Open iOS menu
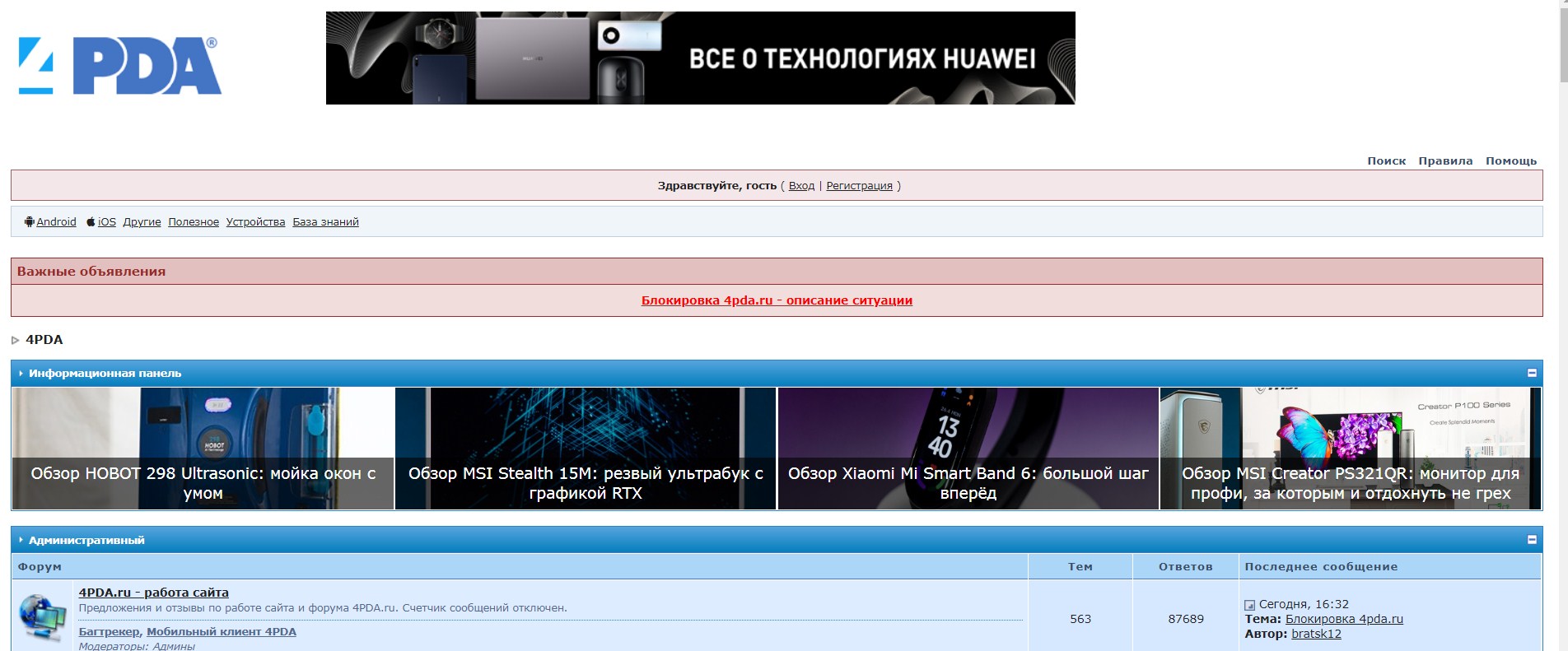This screenshot has height=651, width=1568. (x=107, y=221)
